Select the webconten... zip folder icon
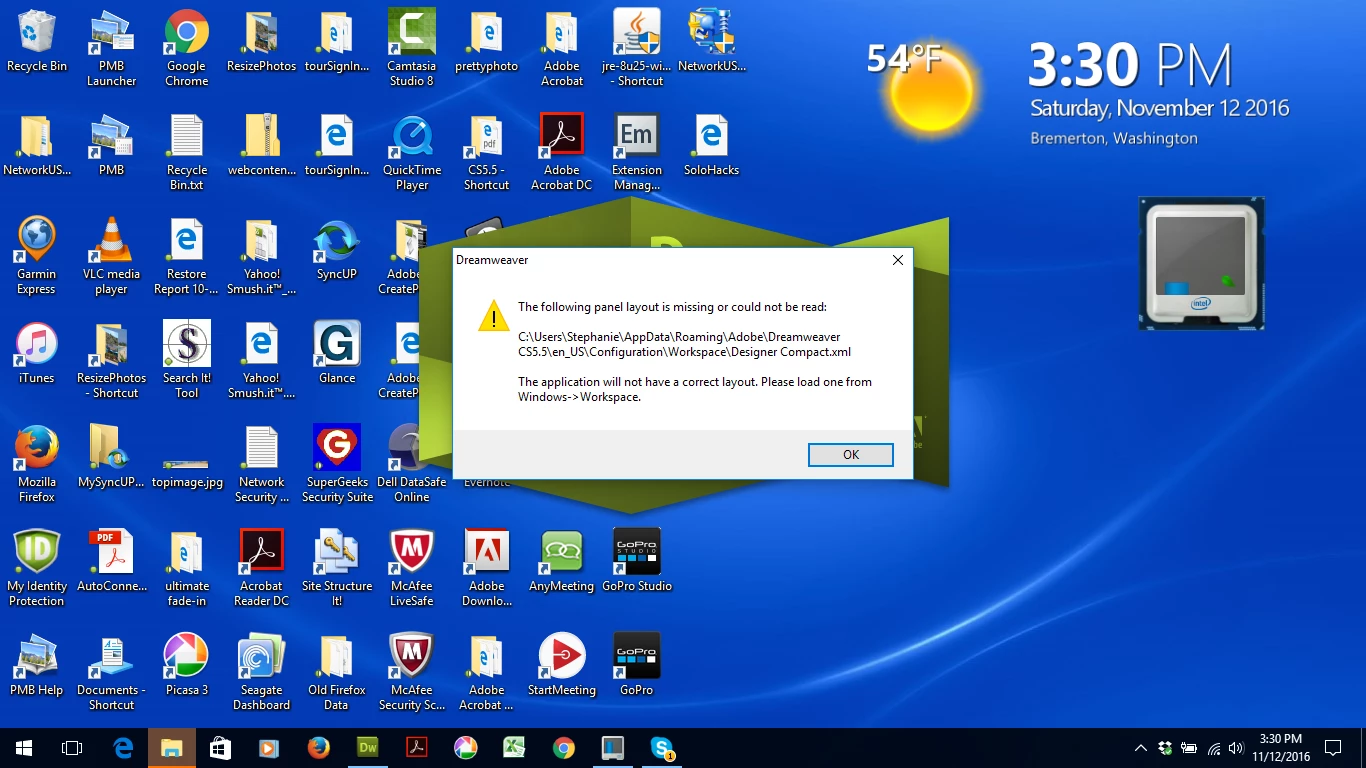 click(262, 146)
